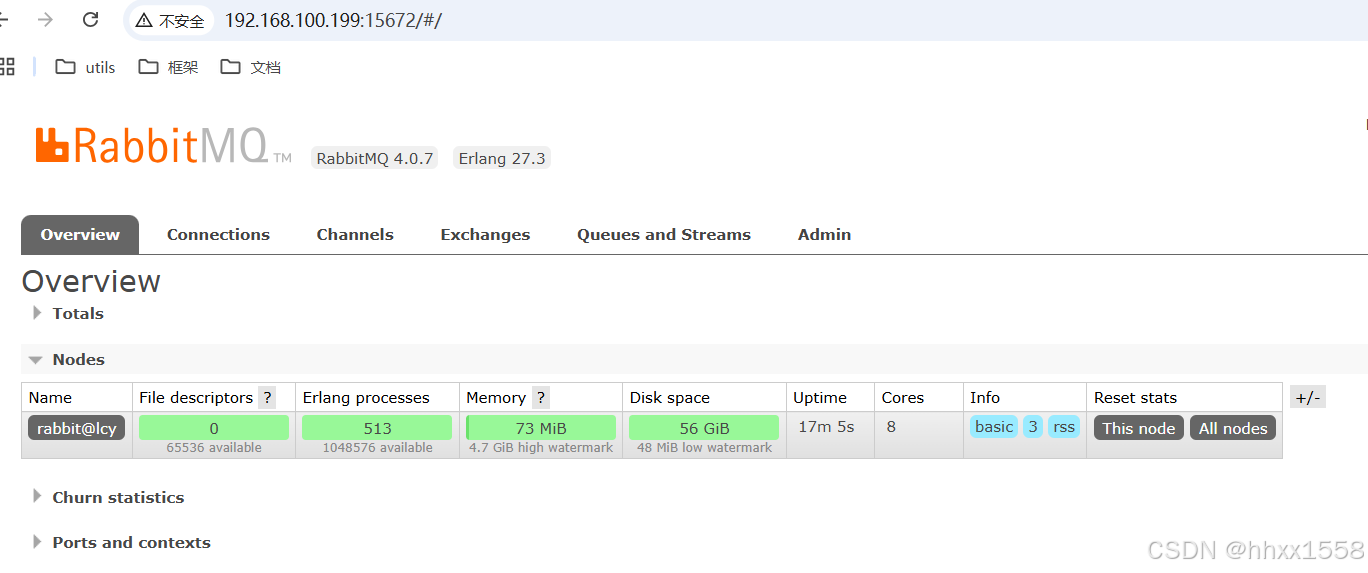Viewport: 1368px width, 573px height.
Task: Click the Memory 73 MiB bar
Action: pos(541,428)
